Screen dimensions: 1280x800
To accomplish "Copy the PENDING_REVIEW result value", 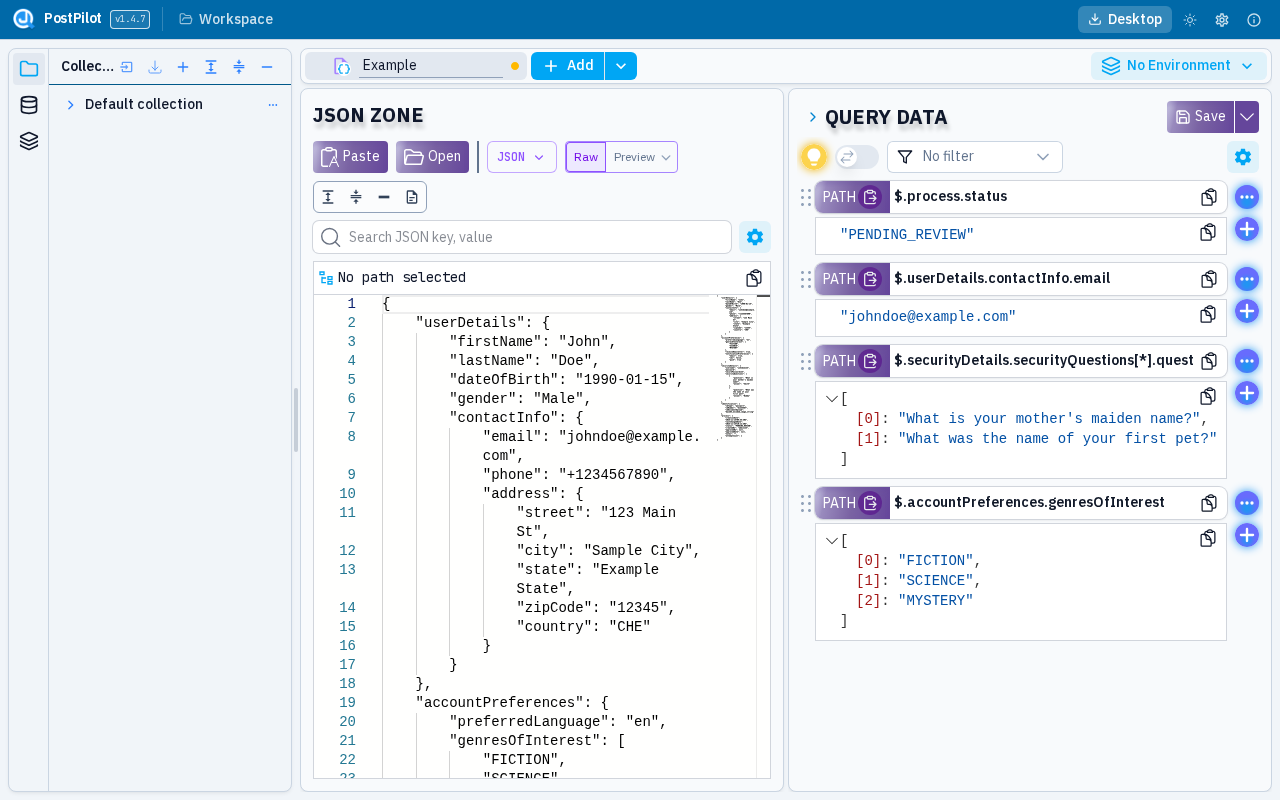I will click(x=1208, y=232).
